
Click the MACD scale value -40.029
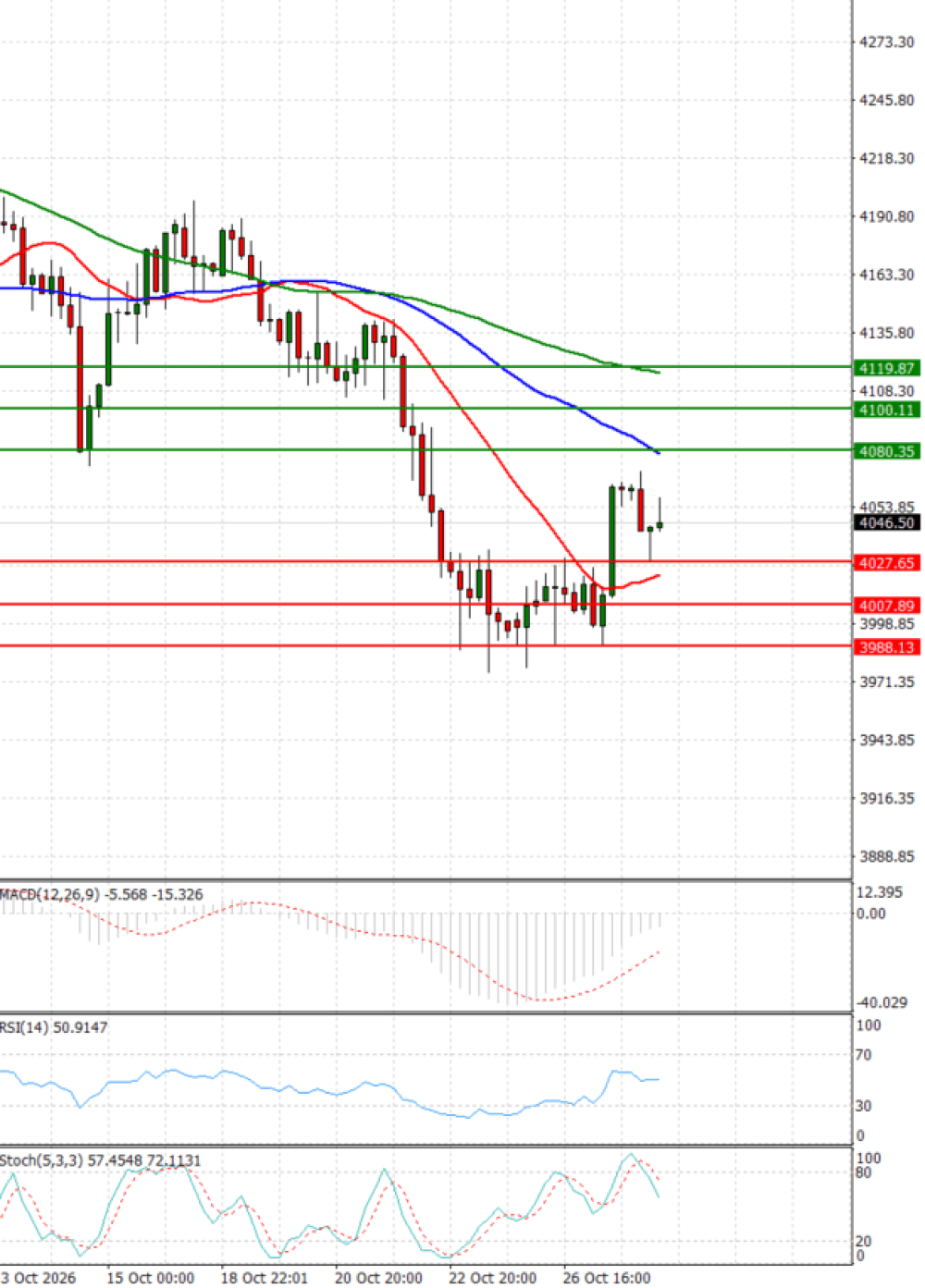(x=881, y=1002)
